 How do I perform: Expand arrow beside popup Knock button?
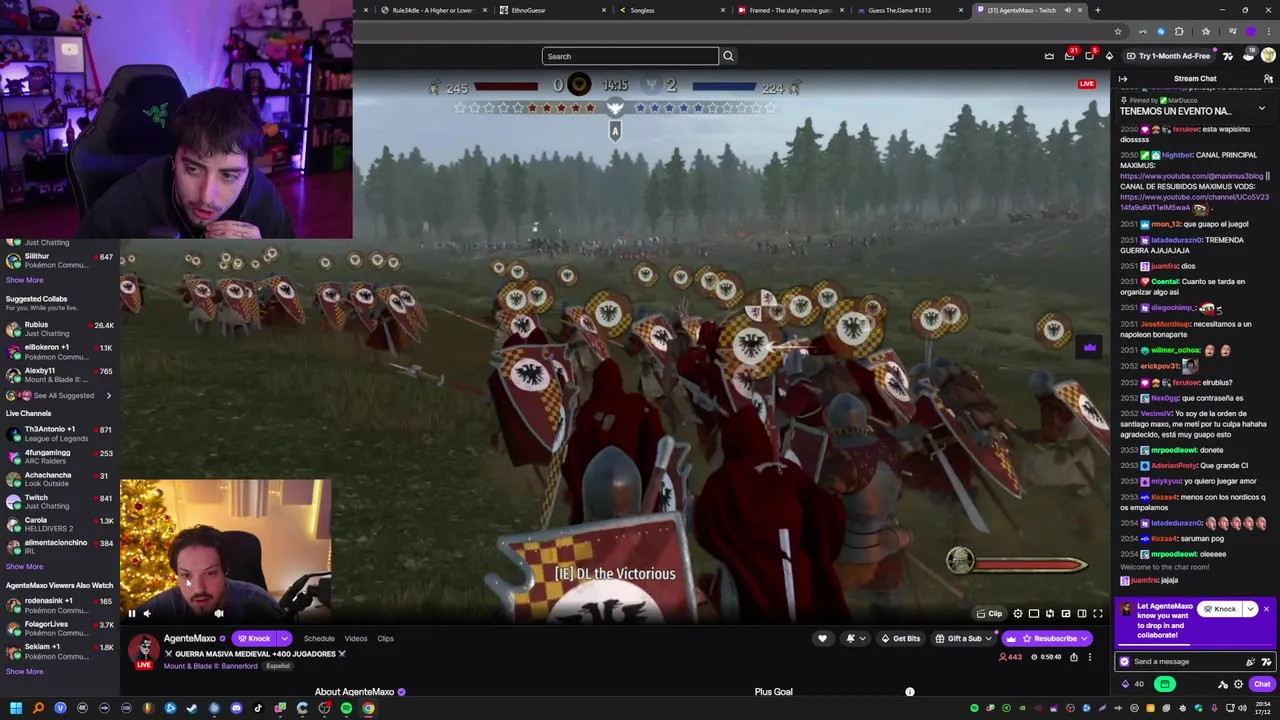pyautogui.click(x=1250, y=609)
